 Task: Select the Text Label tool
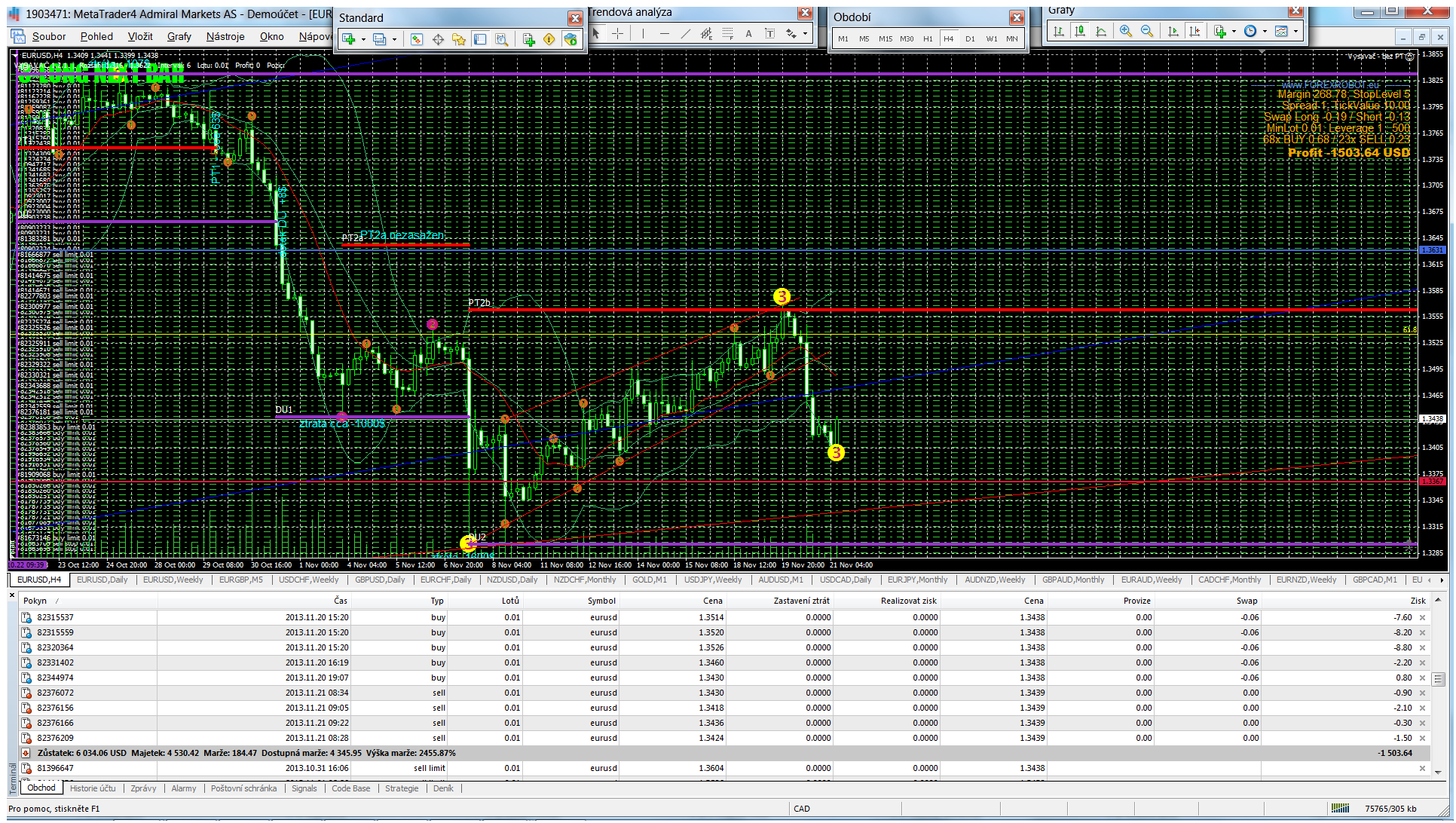[769, 33]
